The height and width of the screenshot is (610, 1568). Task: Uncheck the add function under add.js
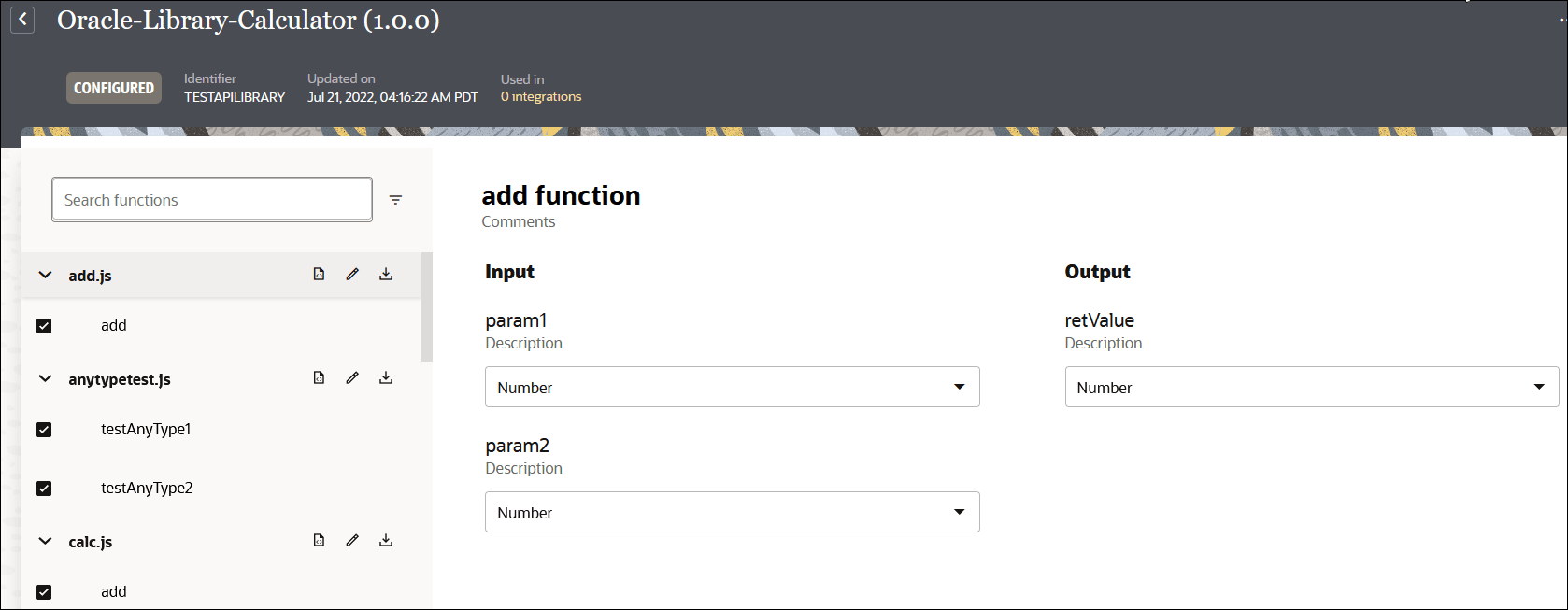coord(44,326)
